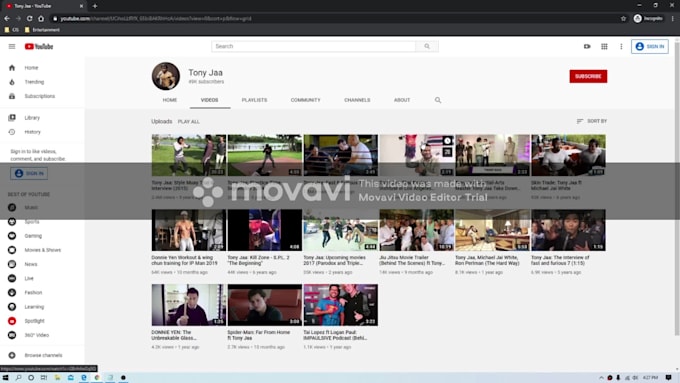
Task: Select the Videos tab
Action: [209, 100]
